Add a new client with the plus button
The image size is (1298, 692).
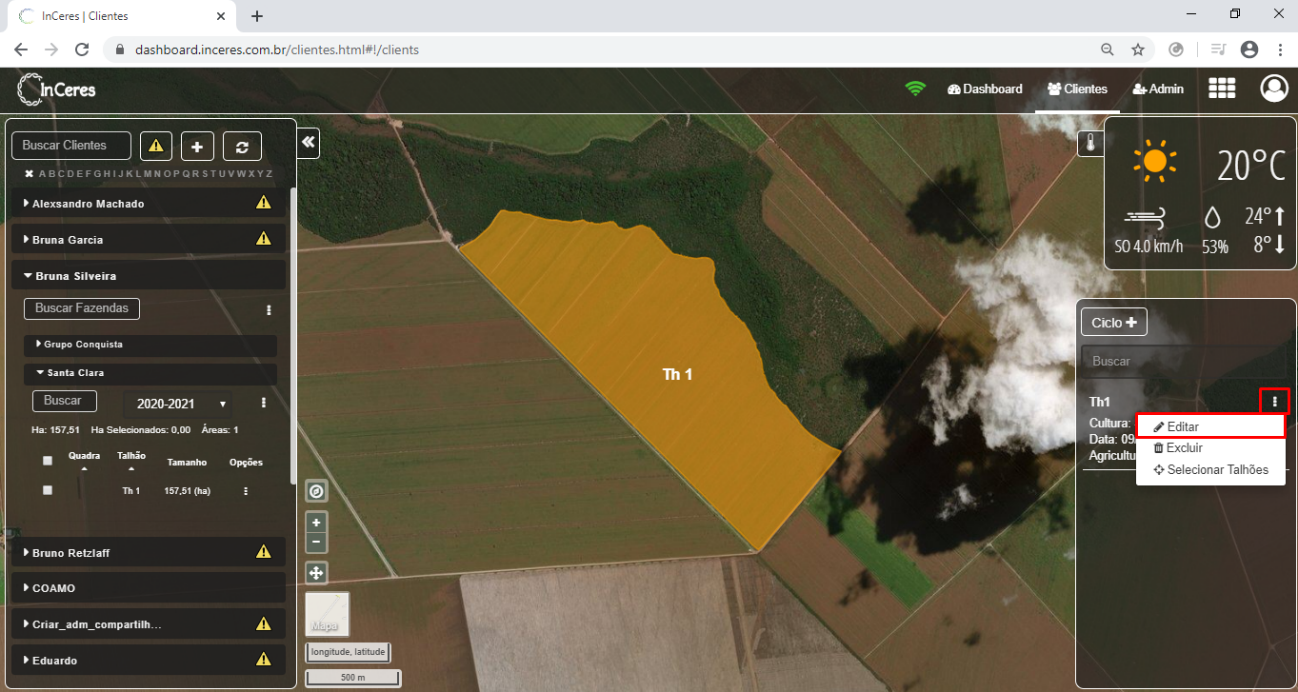(197, 146)
